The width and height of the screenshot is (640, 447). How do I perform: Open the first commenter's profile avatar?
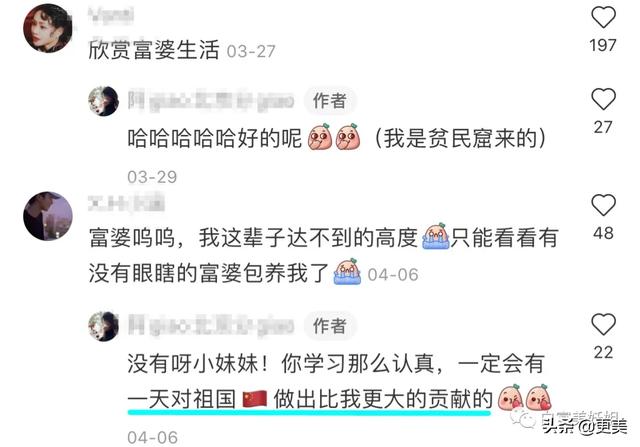(x=48, y=28)
